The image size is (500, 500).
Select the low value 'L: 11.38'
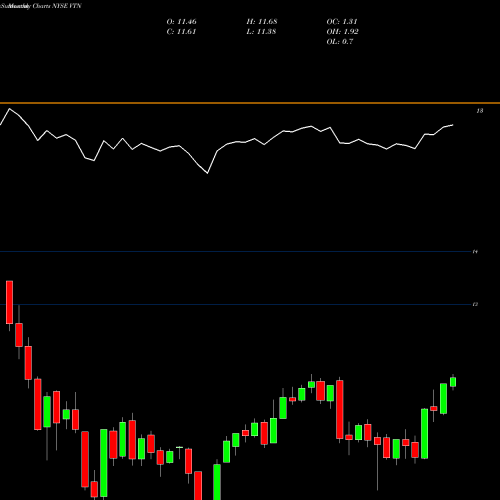261,32
